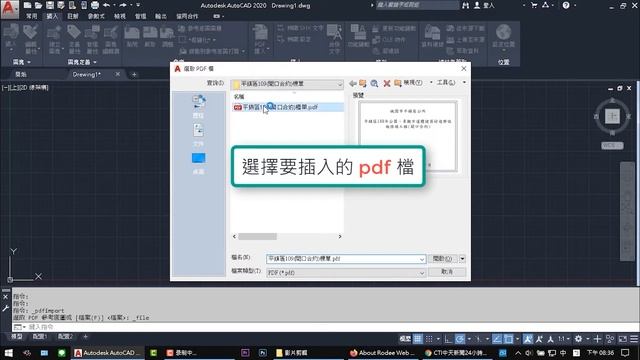
Task: Click the red Delete X icon in dialog
Action: [387, 83]
